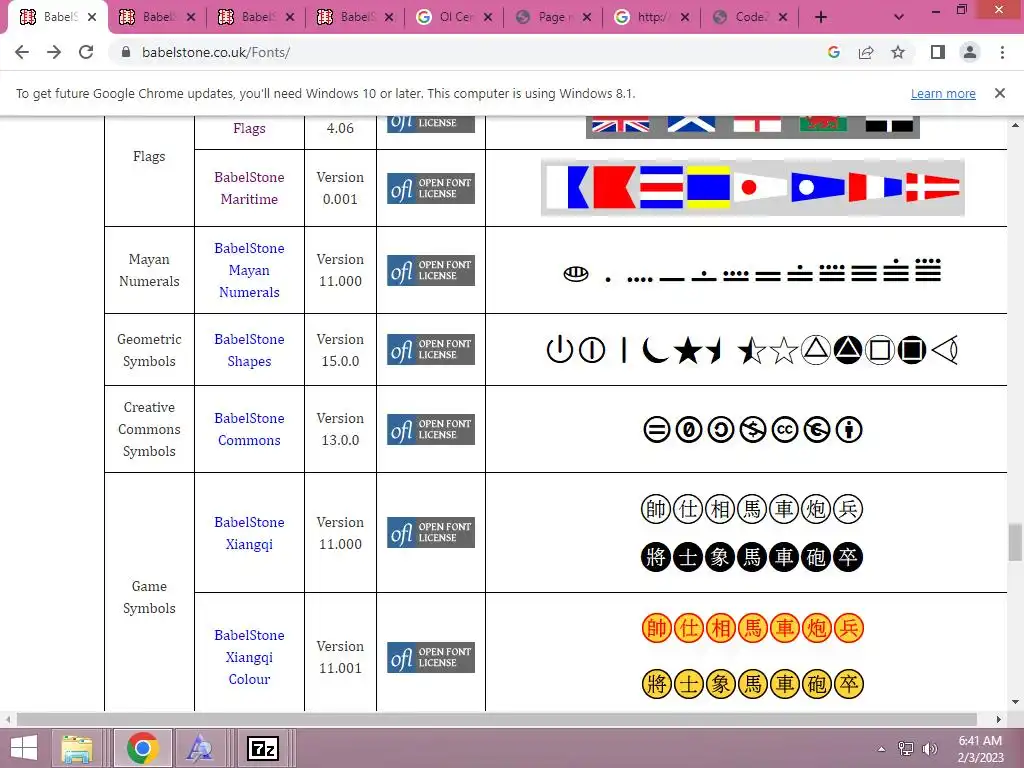Click the scroll down arrow of vertical scrollbar
The width and height of the screenshot is (1024, 768).
click(x=1015, y=702)
